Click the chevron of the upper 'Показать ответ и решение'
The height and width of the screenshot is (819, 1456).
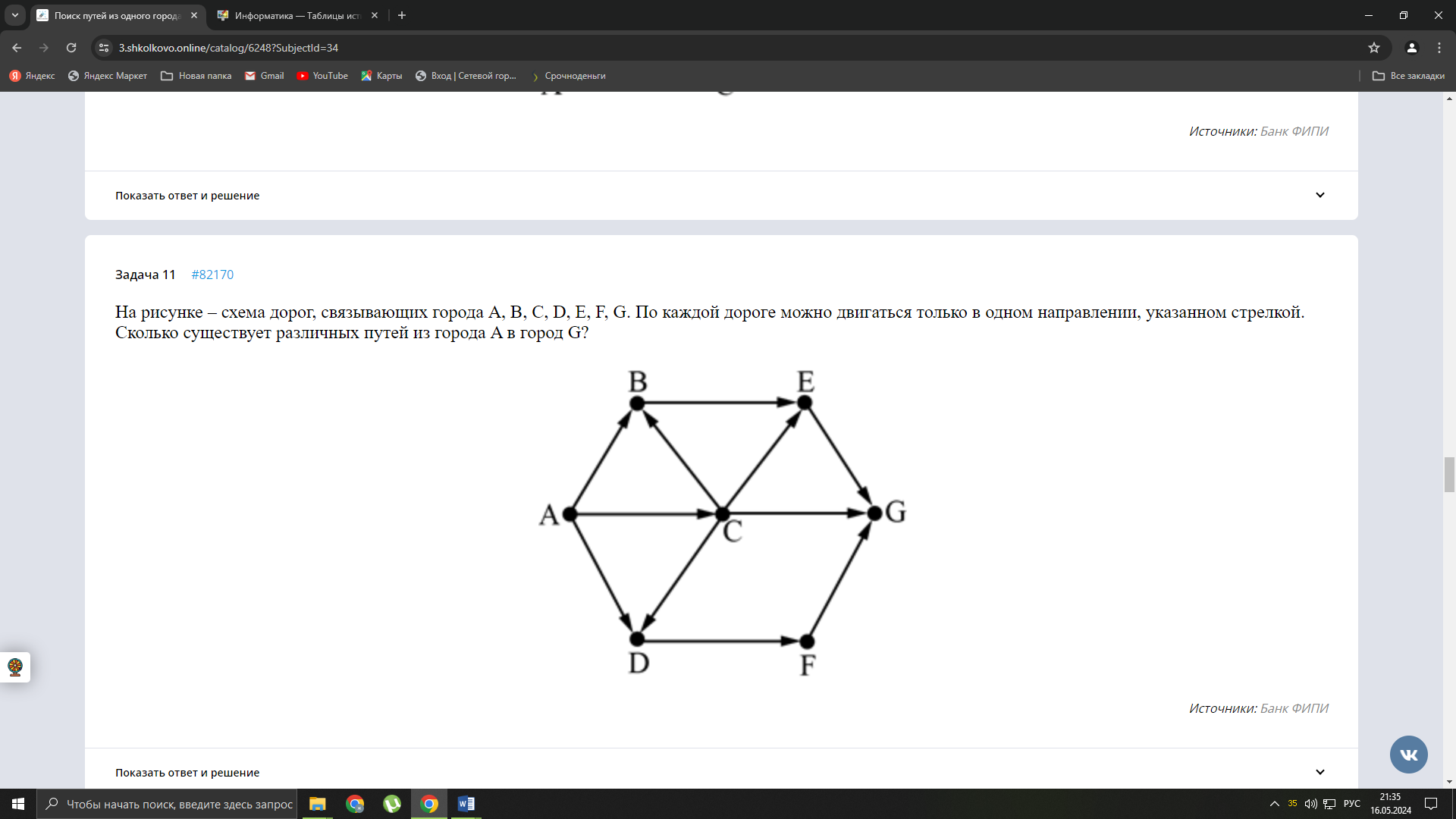[1320, 196]
